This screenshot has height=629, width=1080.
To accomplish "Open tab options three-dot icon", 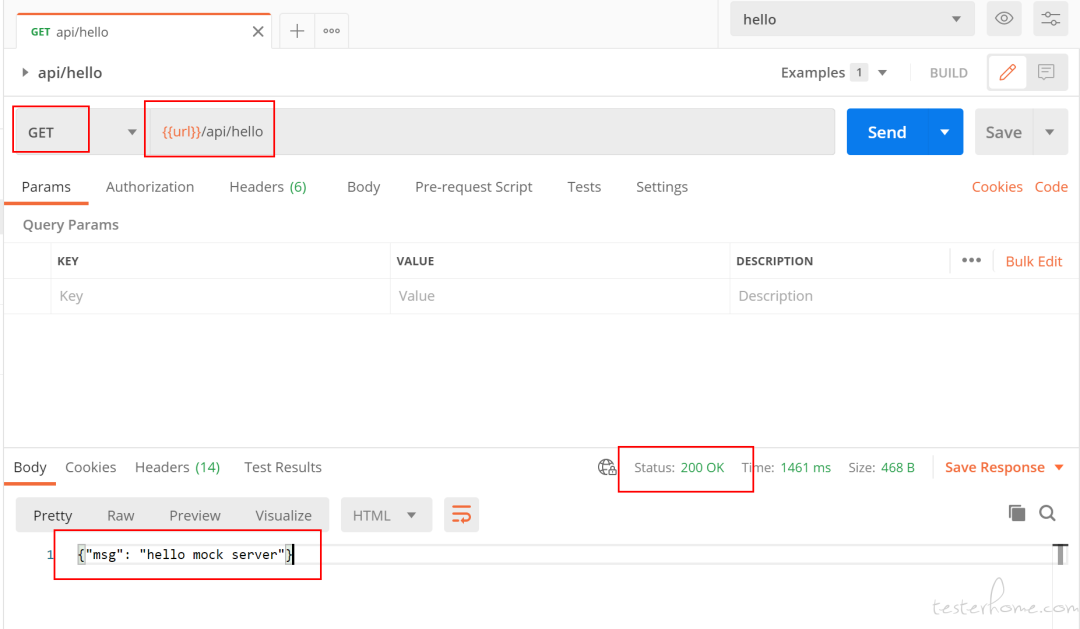I will click(331, 31).
